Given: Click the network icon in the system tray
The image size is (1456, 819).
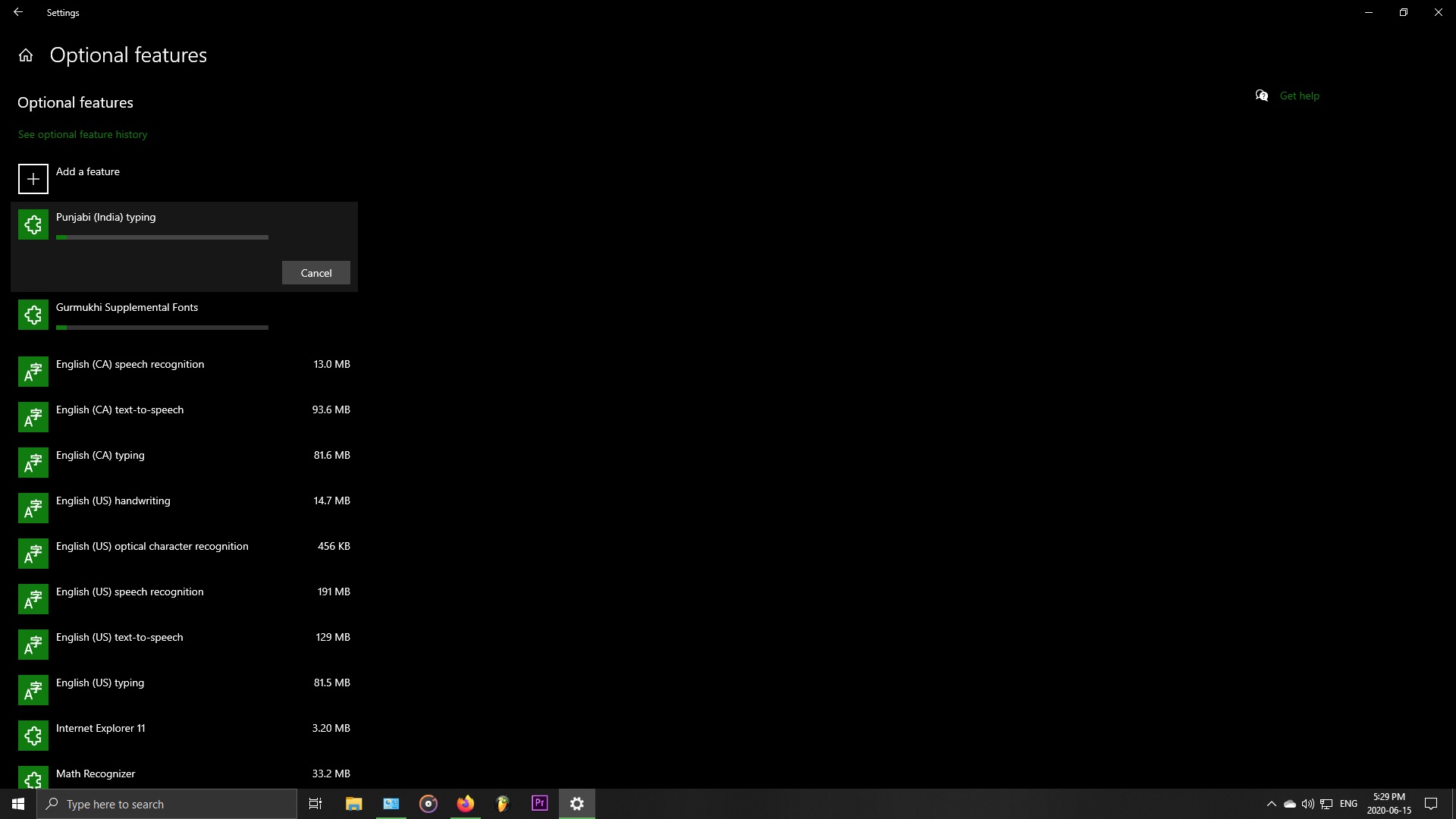Looking at the screenshot, I should point(1327,804).
